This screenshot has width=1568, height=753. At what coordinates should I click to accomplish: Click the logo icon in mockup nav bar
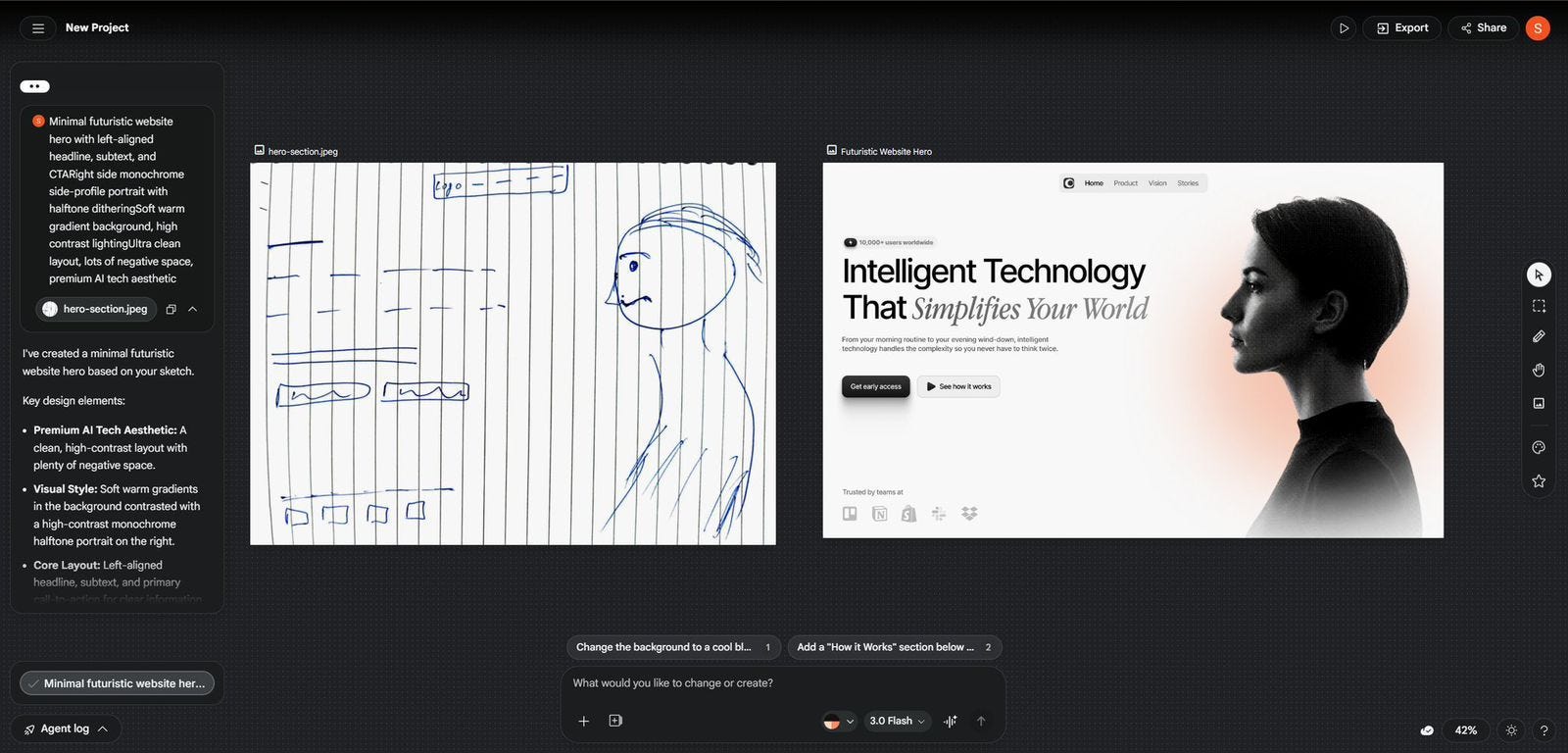click(1069, 183)
